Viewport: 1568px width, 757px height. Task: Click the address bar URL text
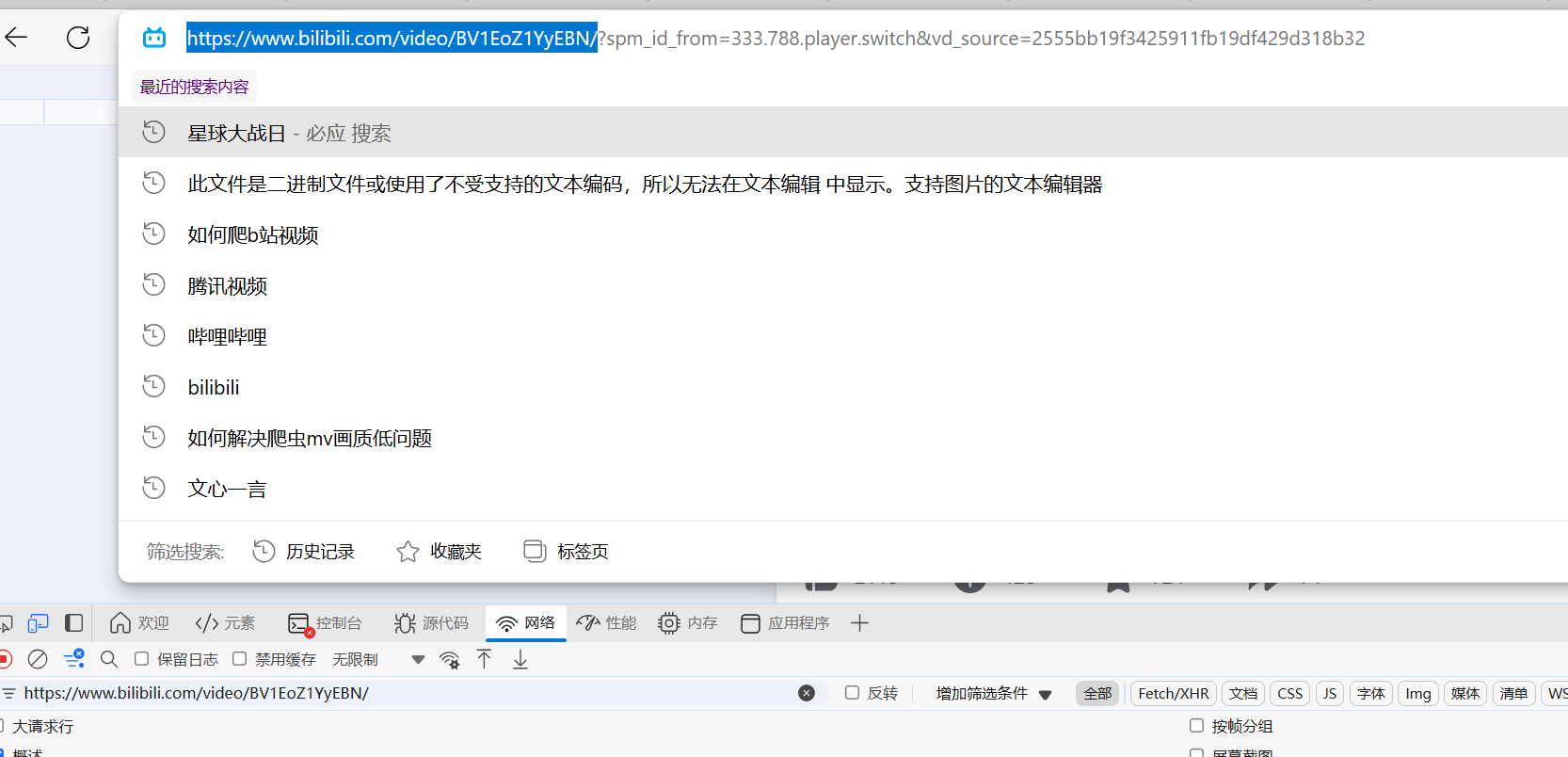[x=776, y=39]
